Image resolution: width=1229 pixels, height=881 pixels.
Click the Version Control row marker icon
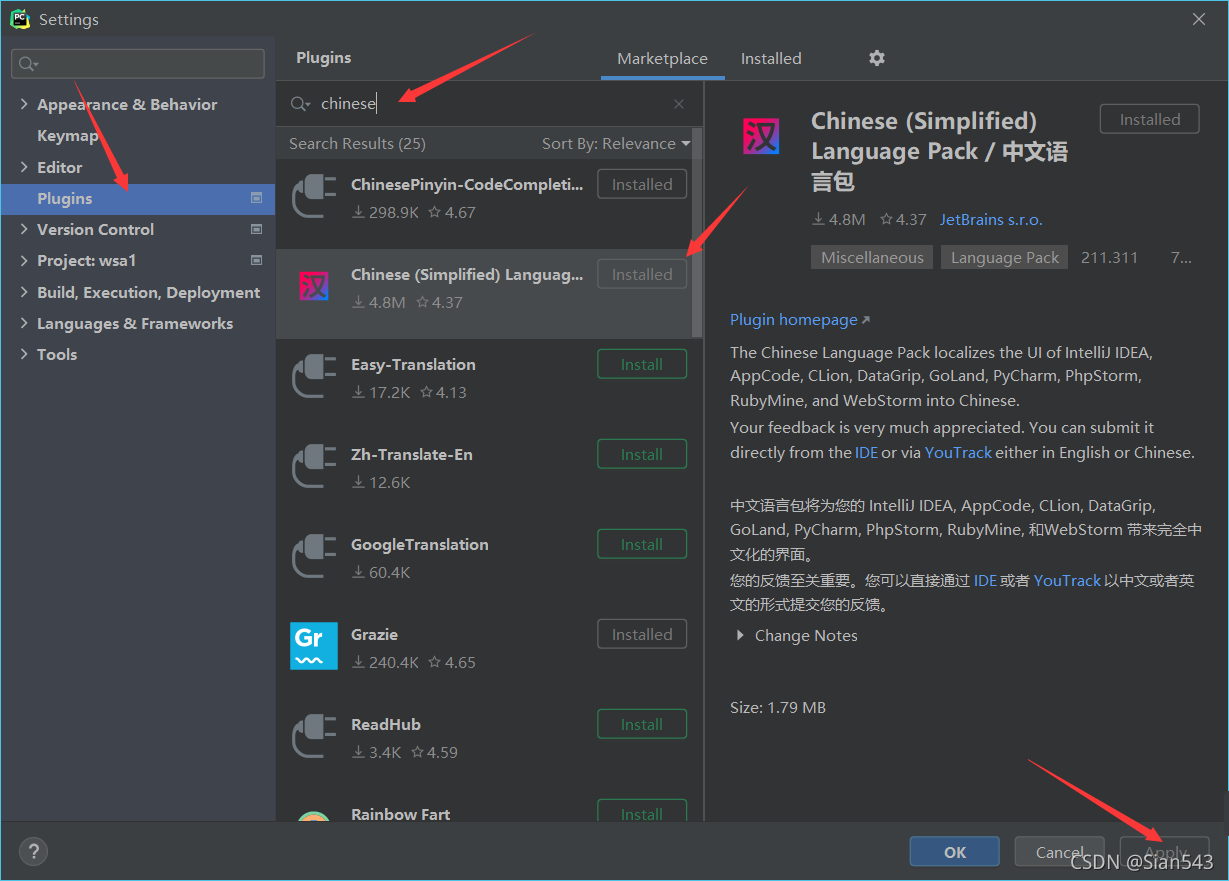pyautogui.click(x=256, y=229)
